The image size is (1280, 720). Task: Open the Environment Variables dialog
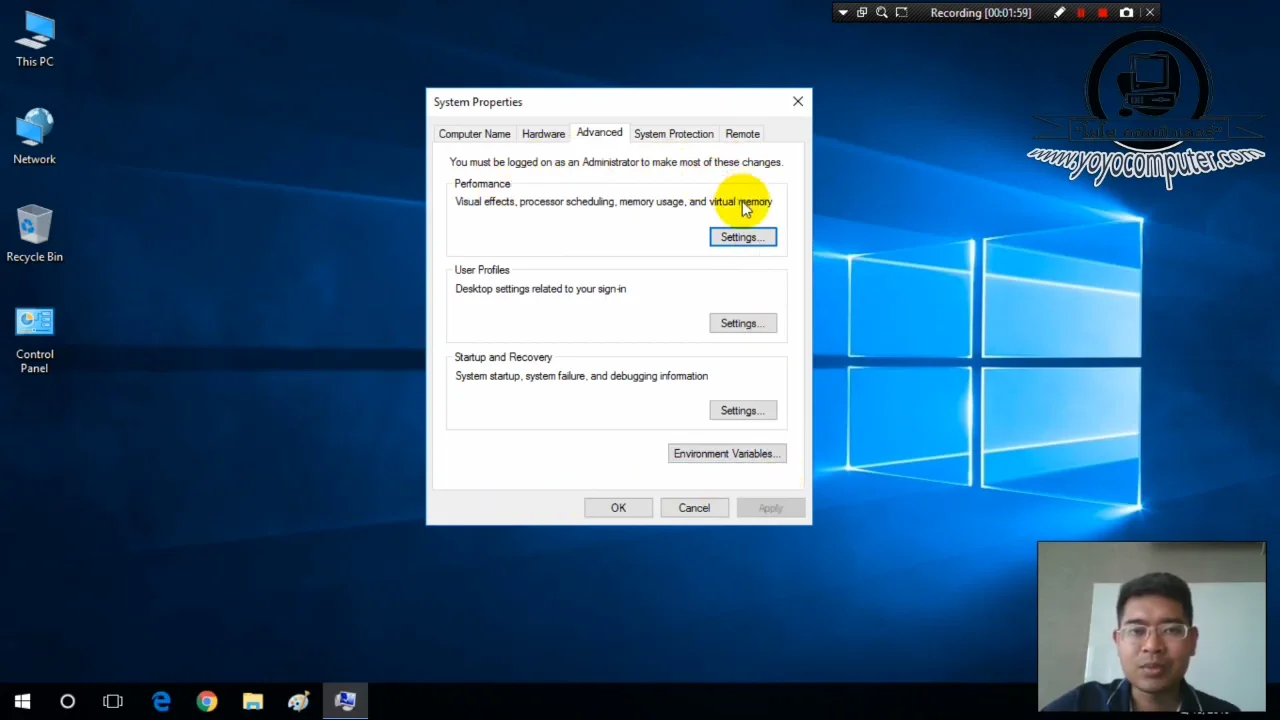point(726,453)
